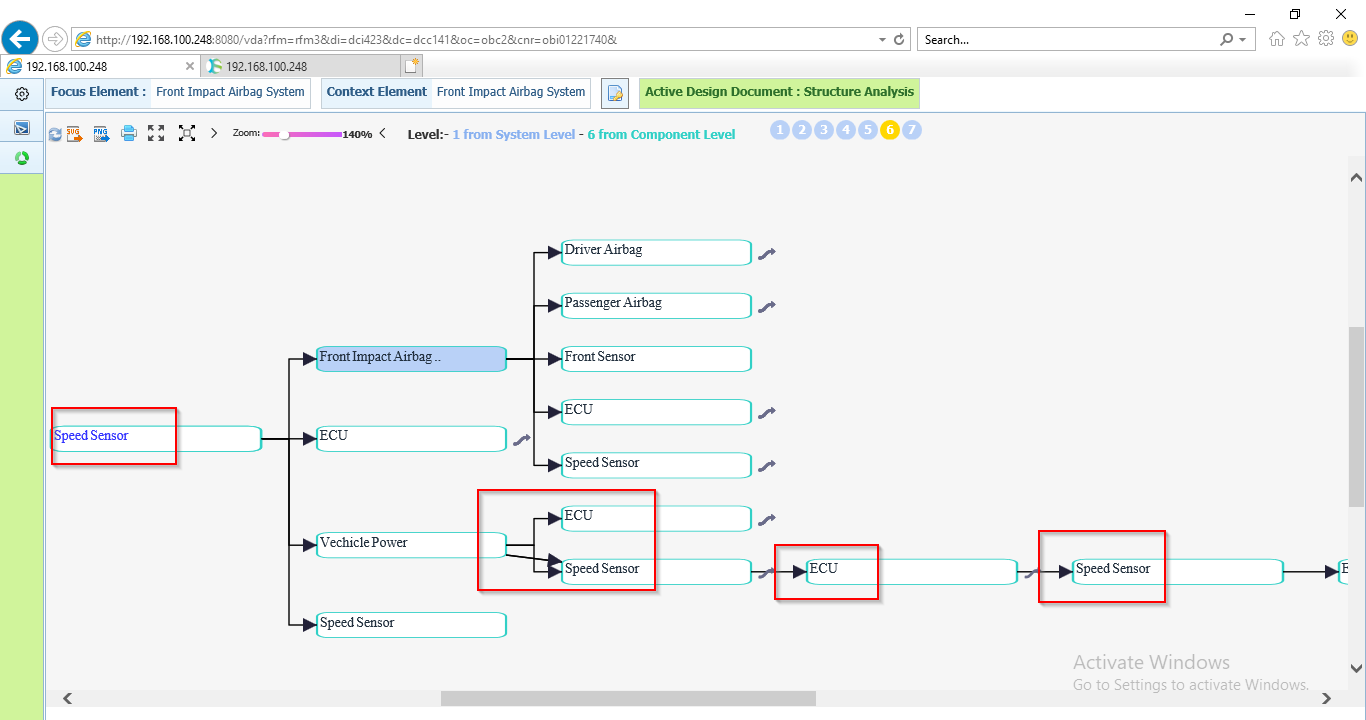1366x720 pixels.
Task: Open link arrow beside Passenger Airbag
Action: pos(767,307)
